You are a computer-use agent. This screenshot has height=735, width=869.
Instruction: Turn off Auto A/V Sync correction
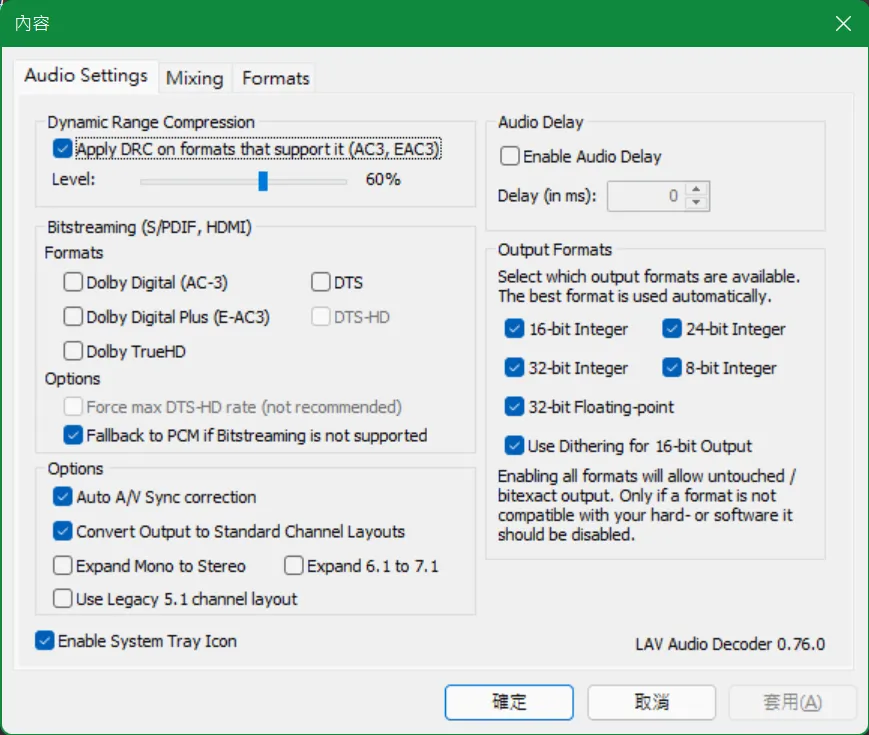(x=63, y=497)
